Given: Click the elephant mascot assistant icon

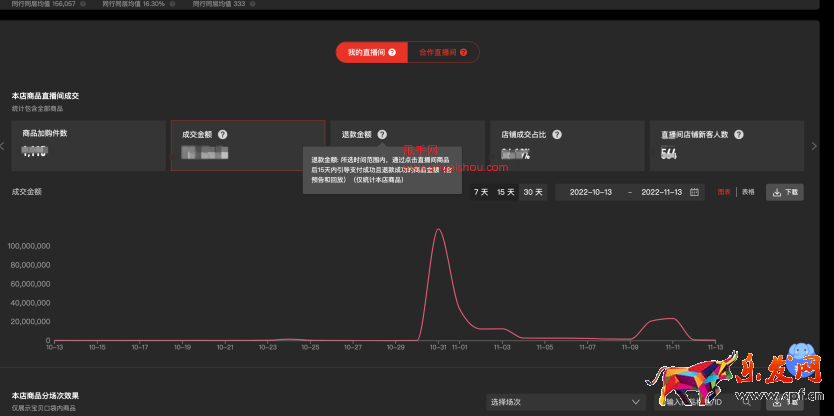Looking at the screenshot, I should point(799,358).
